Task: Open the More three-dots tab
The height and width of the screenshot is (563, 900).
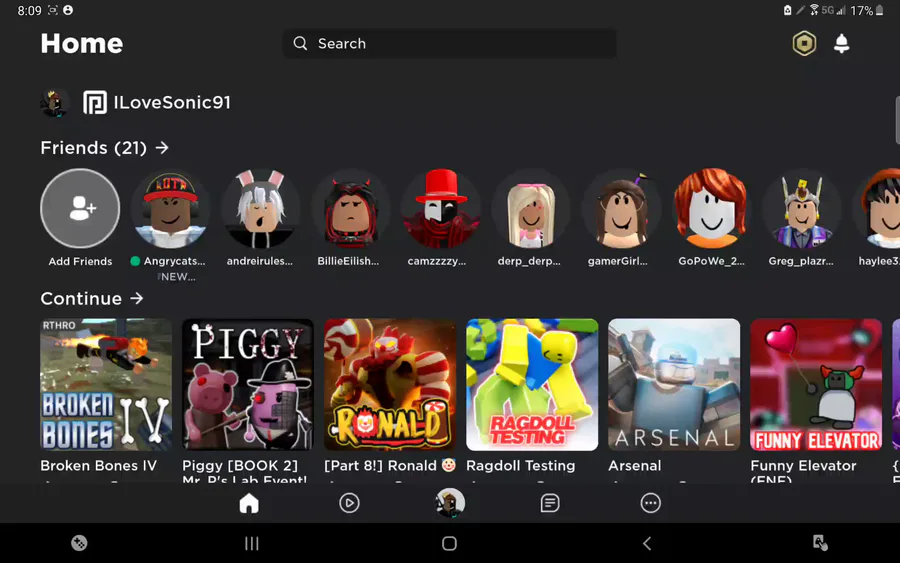Action: click(650, 503)
